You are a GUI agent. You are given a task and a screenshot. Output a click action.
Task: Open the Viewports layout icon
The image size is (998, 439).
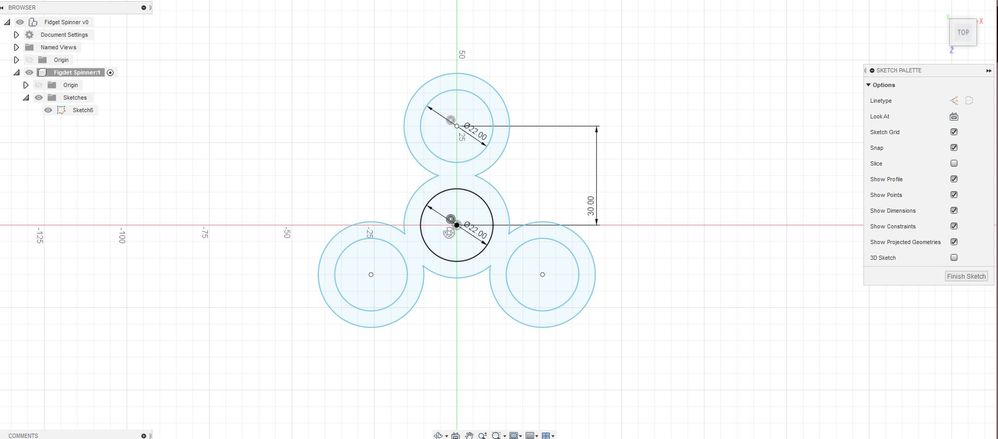click(x=545, y=436)
